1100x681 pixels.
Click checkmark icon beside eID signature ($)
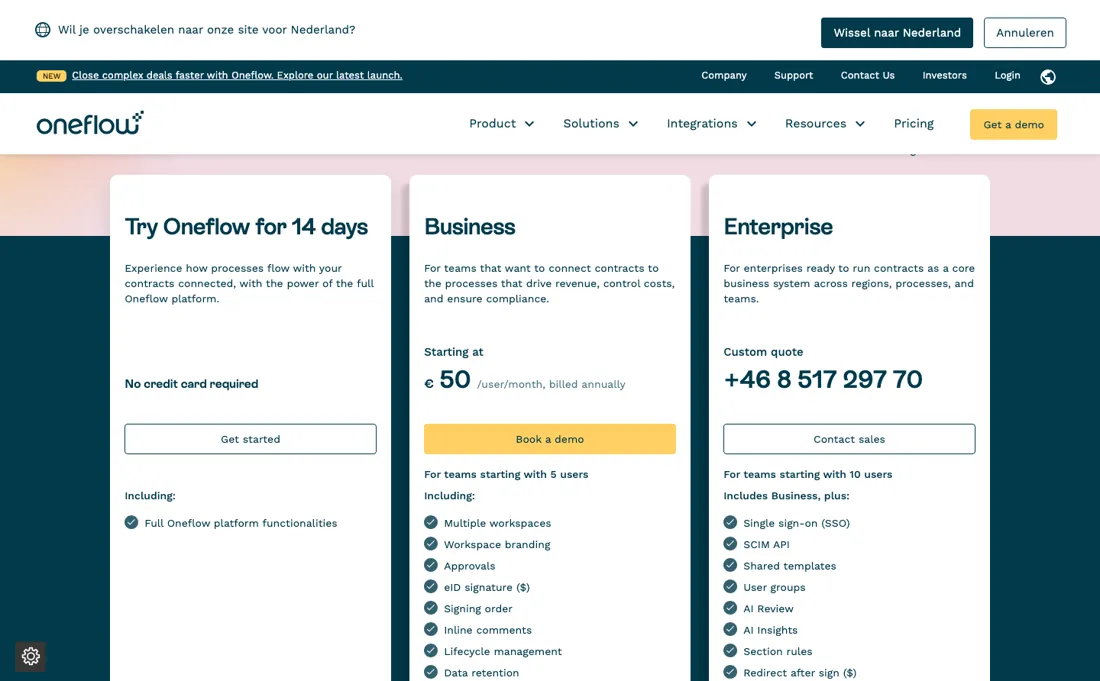431,586
